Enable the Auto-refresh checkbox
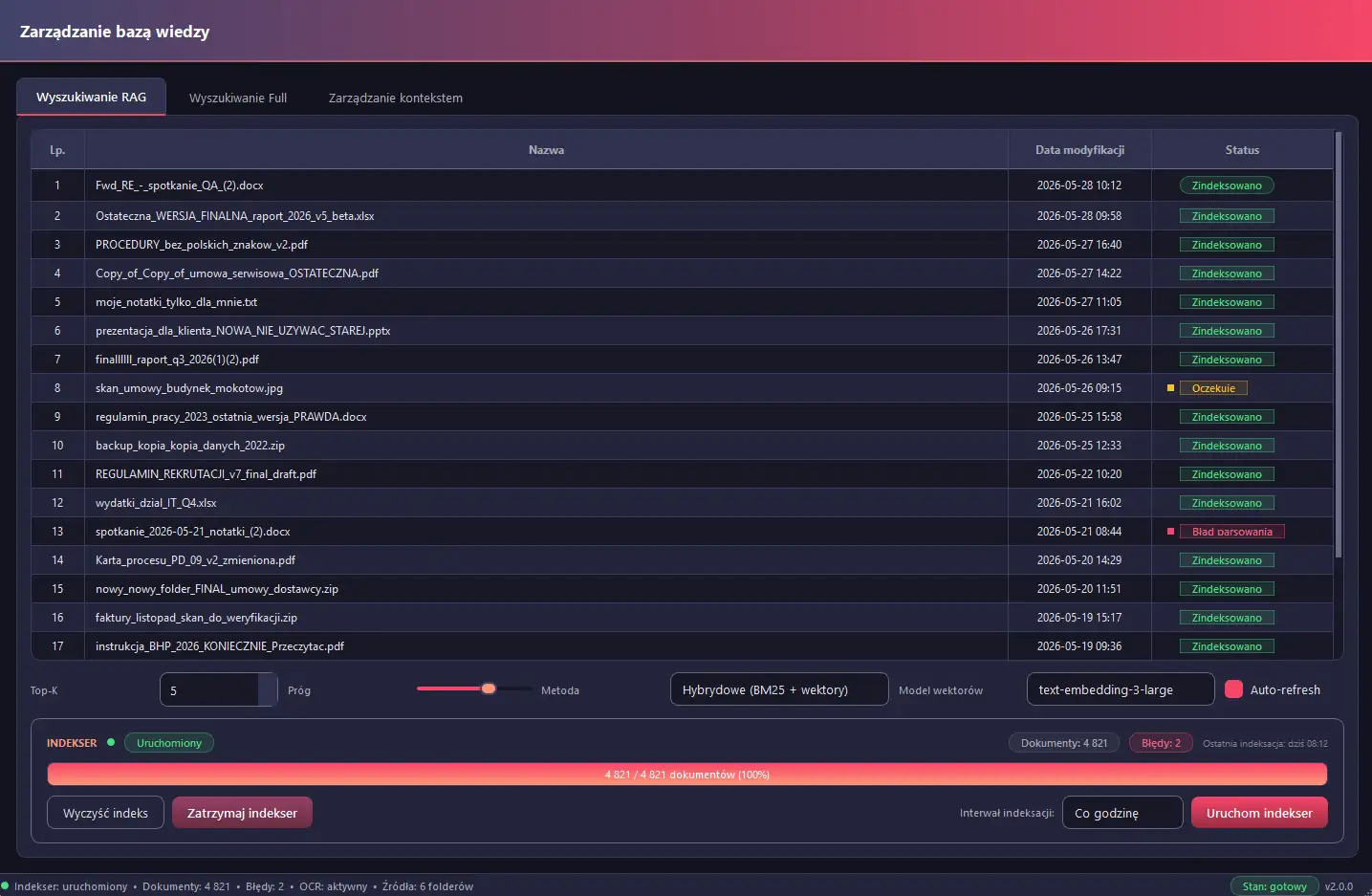 tap(1233, 689)
